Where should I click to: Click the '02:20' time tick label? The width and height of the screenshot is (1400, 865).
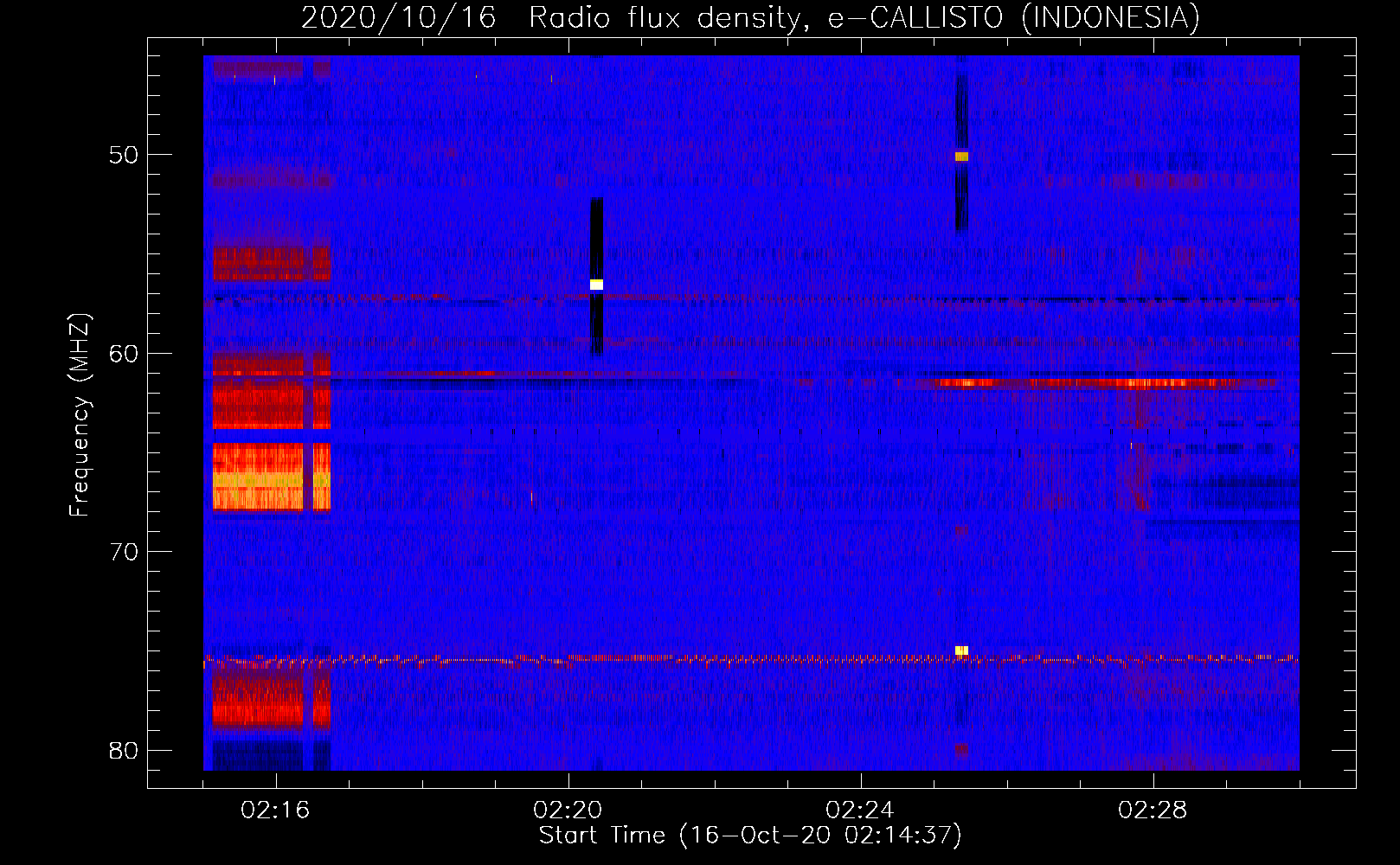pos(568,810)
